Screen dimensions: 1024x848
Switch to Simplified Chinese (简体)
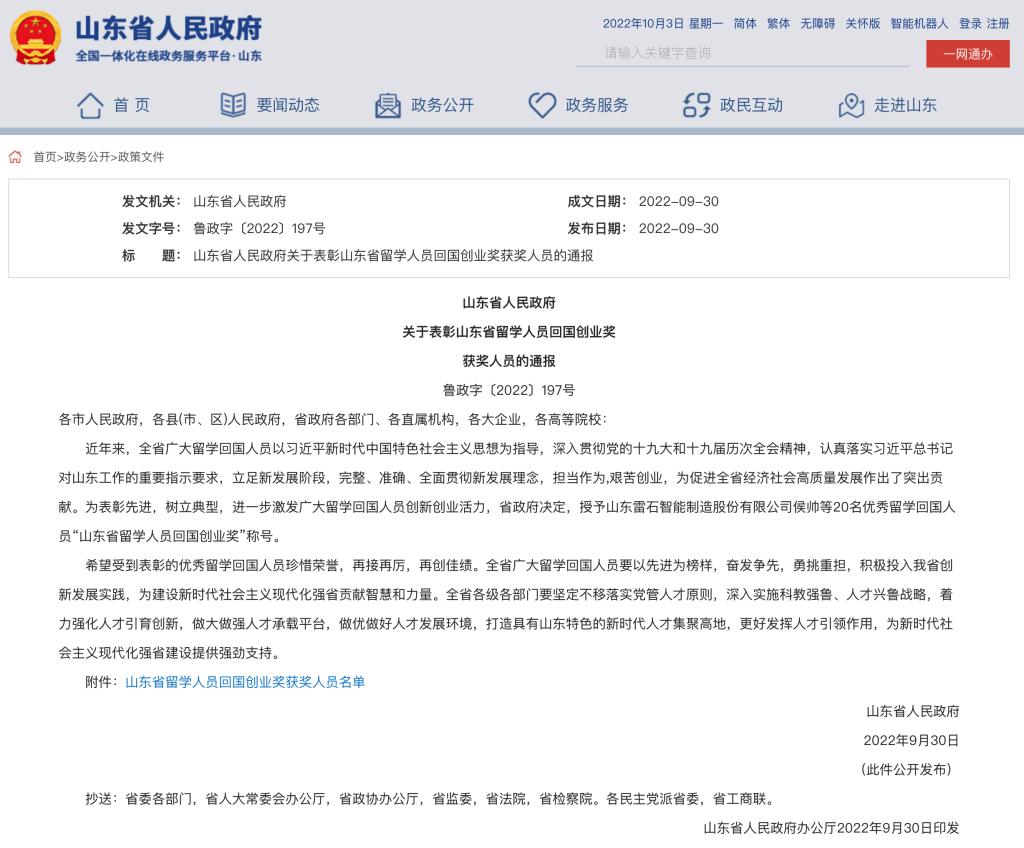[745, 23]
